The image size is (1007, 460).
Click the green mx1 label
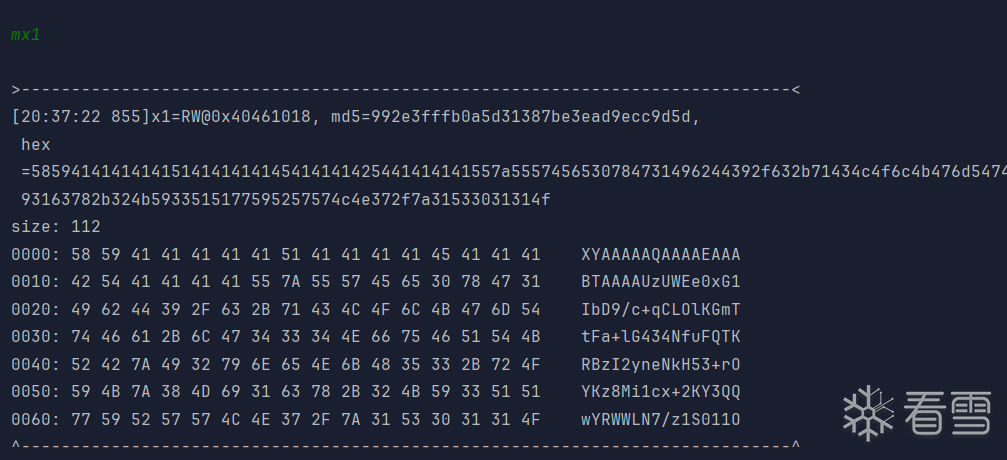point(25,35)
